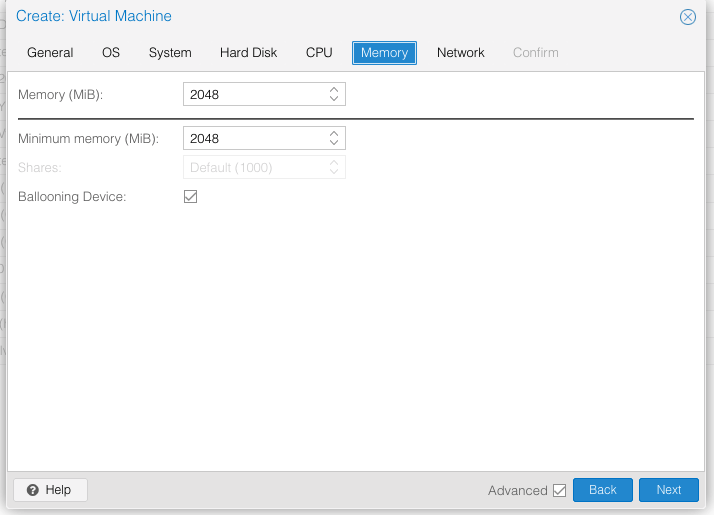Select the CPU tab
Screen dimensions: 714x515
(319, 53)
